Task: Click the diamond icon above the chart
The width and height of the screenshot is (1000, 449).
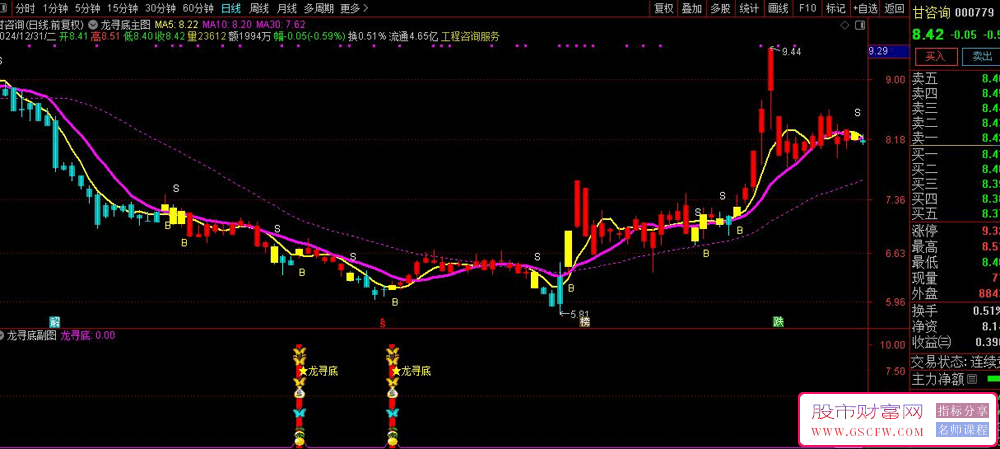Action: 845,25
